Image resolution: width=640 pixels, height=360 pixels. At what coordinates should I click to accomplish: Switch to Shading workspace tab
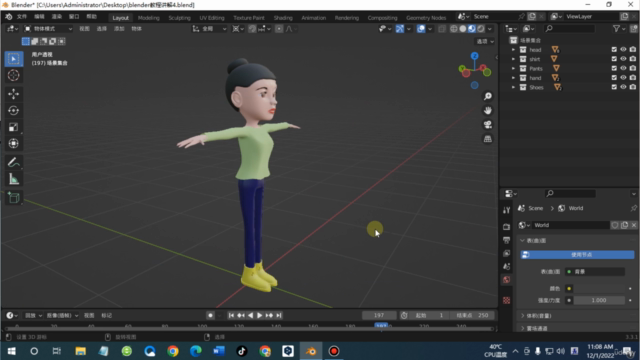(283, 18)
